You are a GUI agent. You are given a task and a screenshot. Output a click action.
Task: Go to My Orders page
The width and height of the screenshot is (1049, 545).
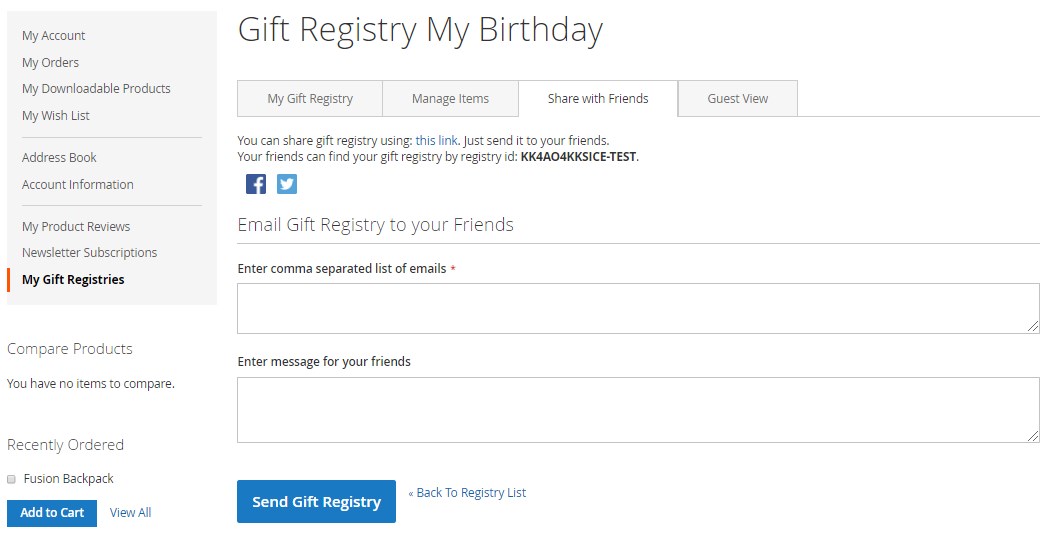pyautogui.click(x=51, y=63)
